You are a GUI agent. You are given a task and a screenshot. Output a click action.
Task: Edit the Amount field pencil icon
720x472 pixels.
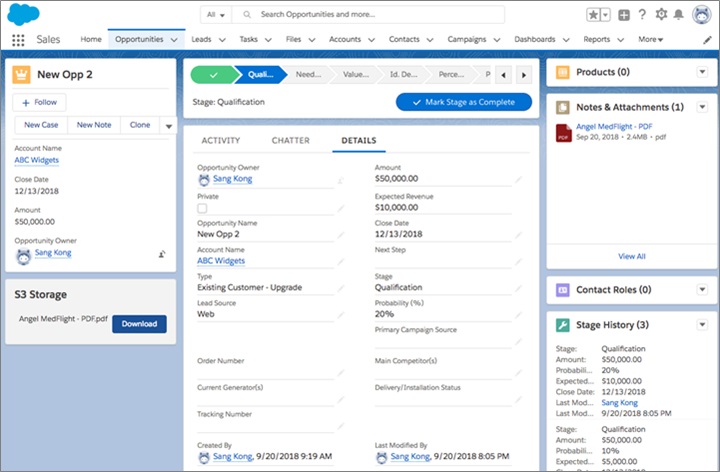518,180
